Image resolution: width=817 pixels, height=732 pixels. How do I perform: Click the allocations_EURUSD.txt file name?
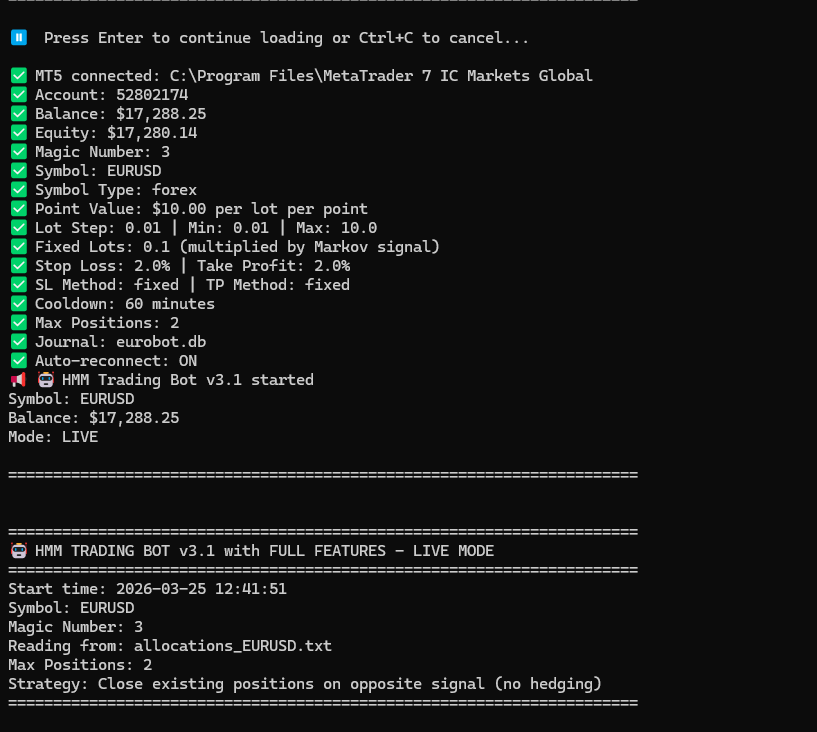[233, 646]
